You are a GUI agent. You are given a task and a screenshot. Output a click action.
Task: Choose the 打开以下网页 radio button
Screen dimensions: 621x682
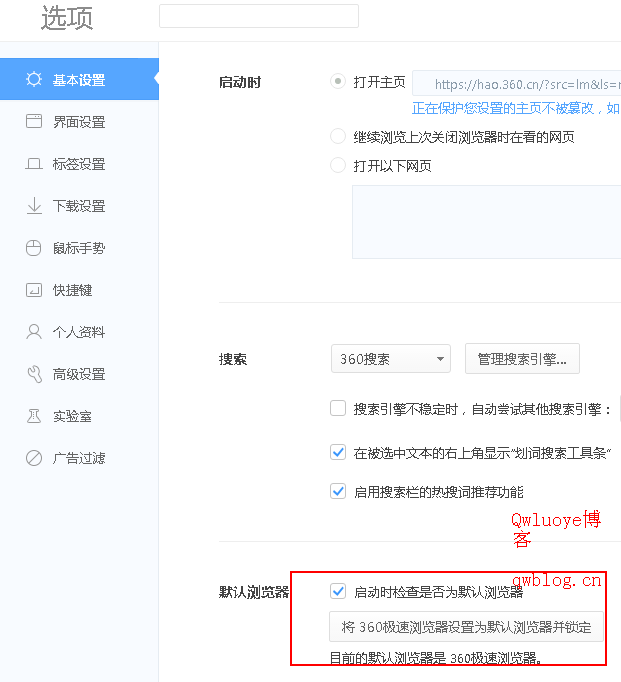tap(338, 166)
